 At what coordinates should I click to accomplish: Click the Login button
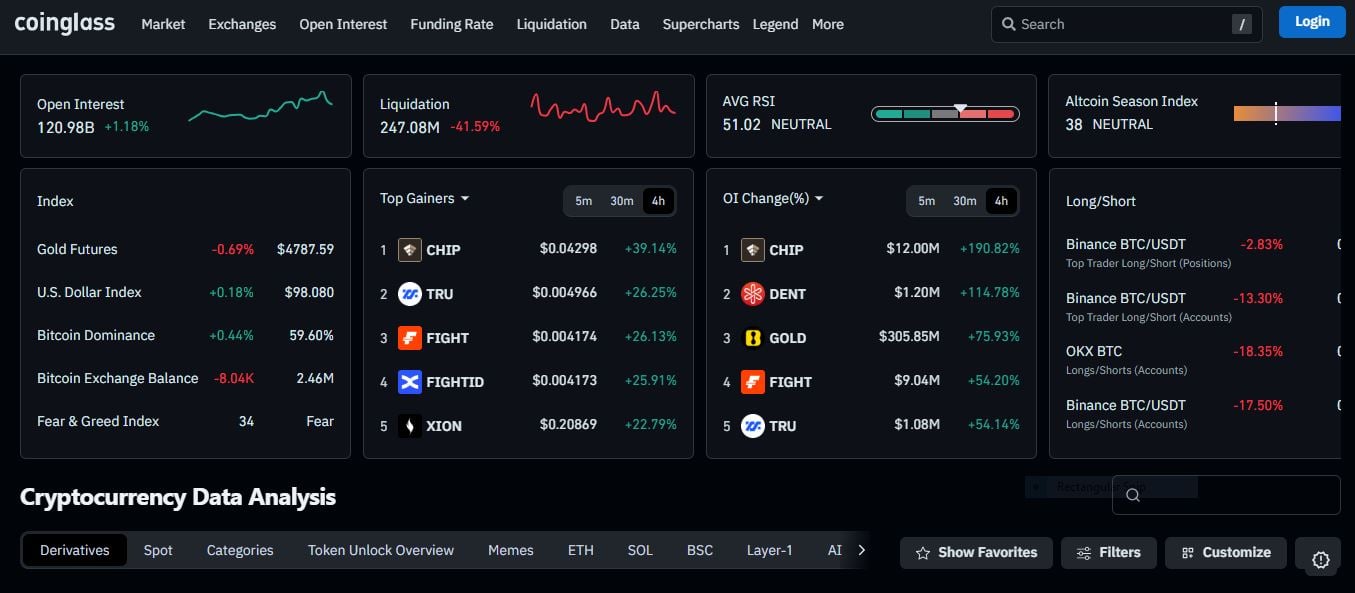click(x=1311, y=20)
